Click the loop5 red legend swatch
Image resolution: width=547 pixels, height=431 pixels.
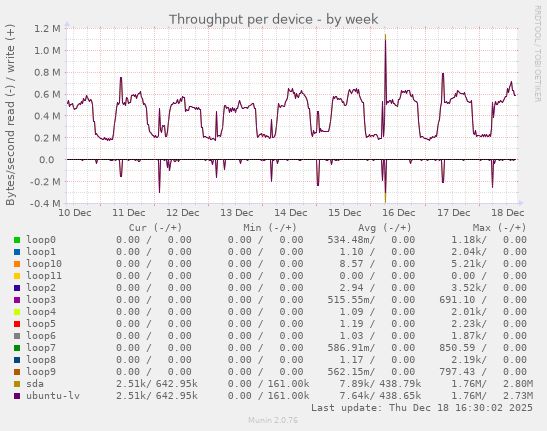click(x=17, y=324)
